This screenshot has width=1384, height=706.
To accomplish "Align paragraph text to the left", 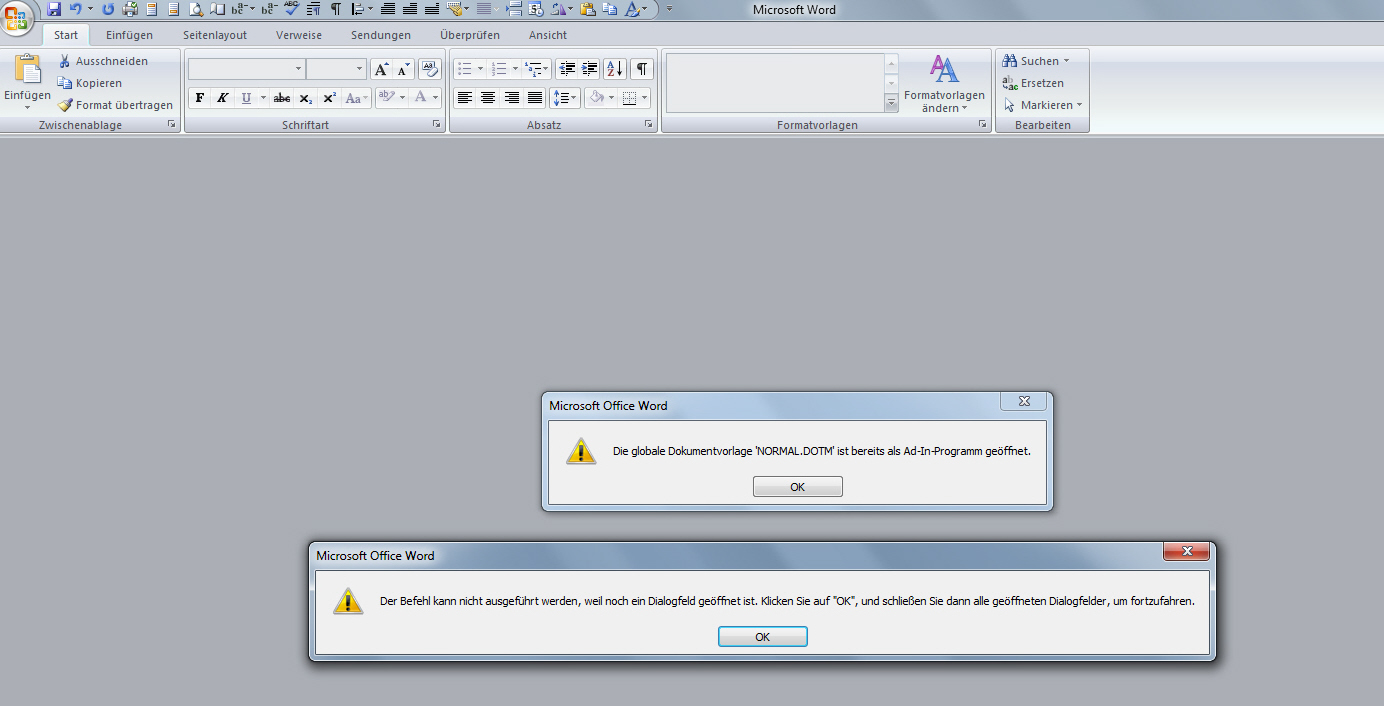I will (465, 98).
